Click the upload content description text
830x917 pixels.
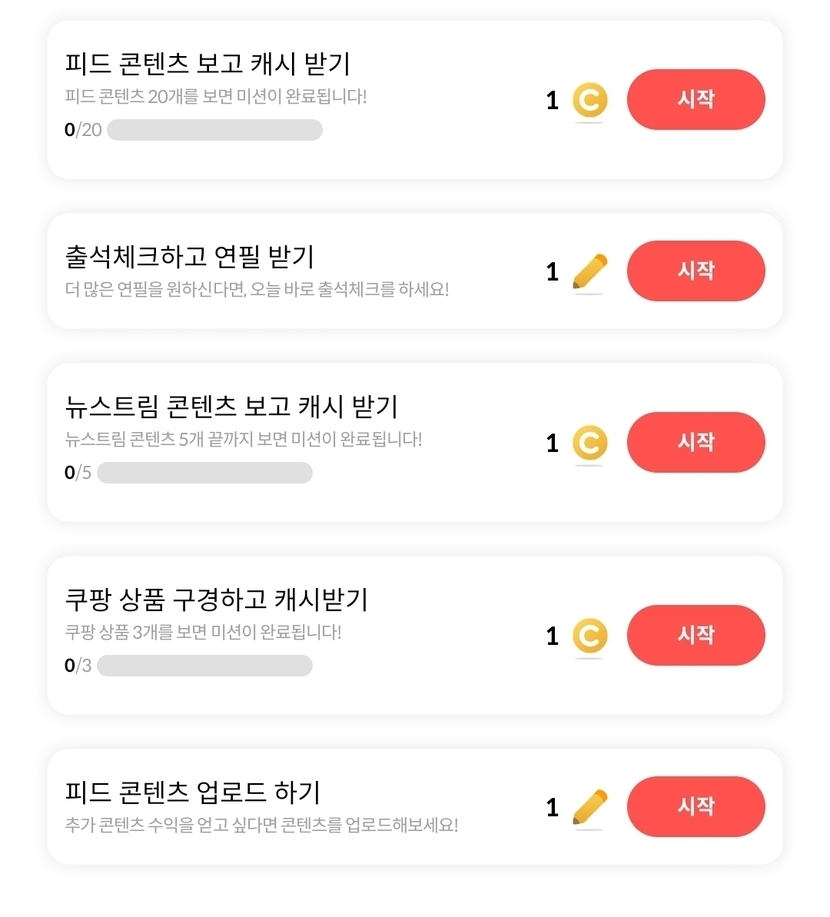click(261, 826)
